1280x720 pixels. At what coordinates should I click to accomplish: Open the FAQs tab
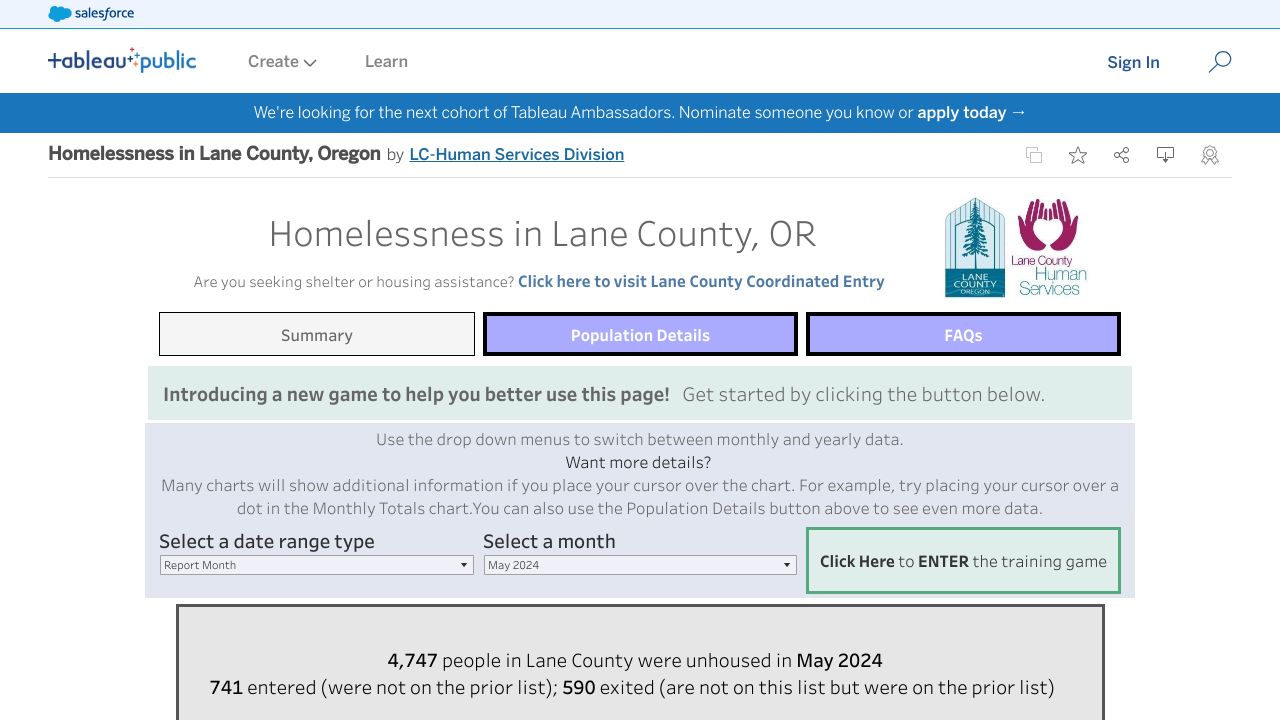(962, 334)
